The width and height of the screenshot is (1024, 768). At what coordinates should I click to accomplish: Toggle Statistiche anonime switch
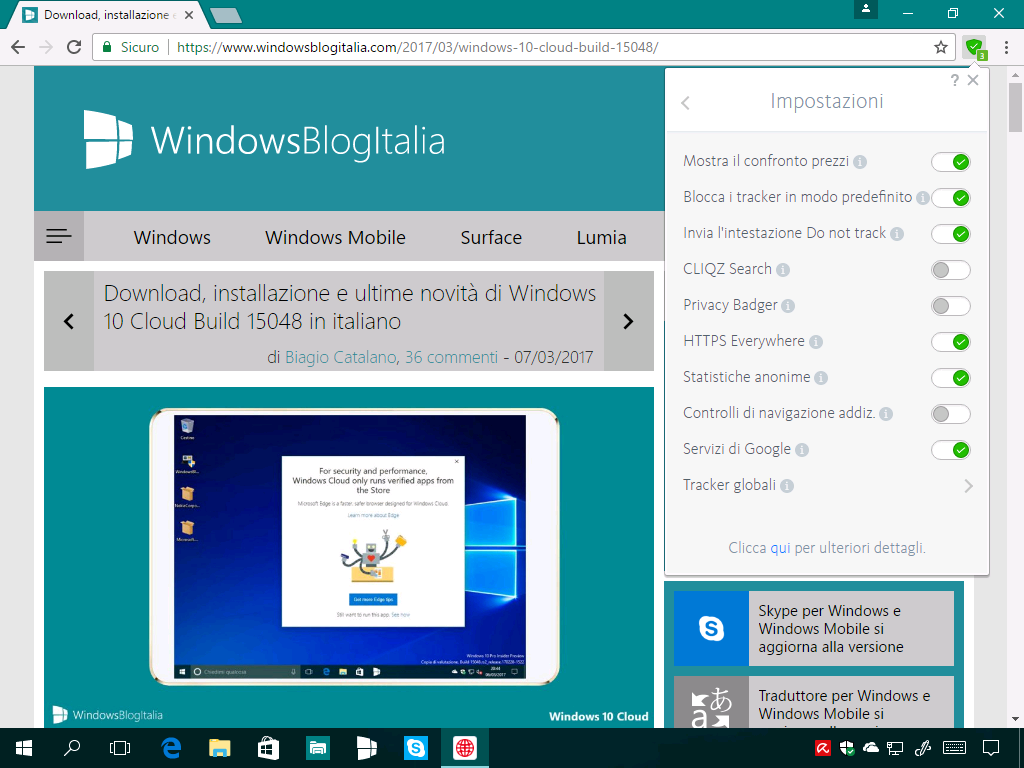(x=951, y=377)
